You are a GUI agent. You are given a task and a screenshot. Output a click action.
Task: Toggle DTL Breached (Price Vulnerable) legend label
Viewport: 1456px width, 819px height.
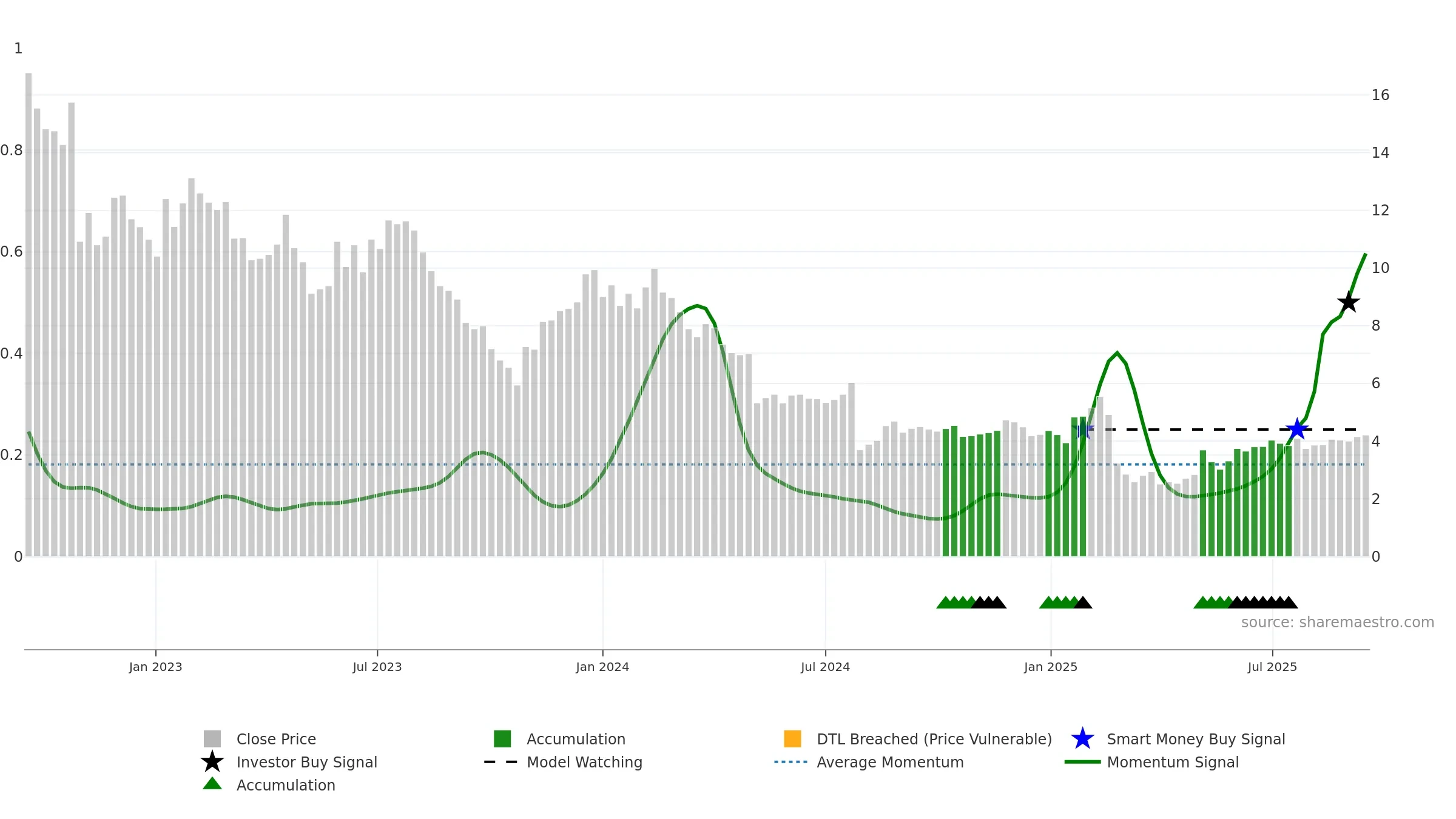(x=934, y=739)
